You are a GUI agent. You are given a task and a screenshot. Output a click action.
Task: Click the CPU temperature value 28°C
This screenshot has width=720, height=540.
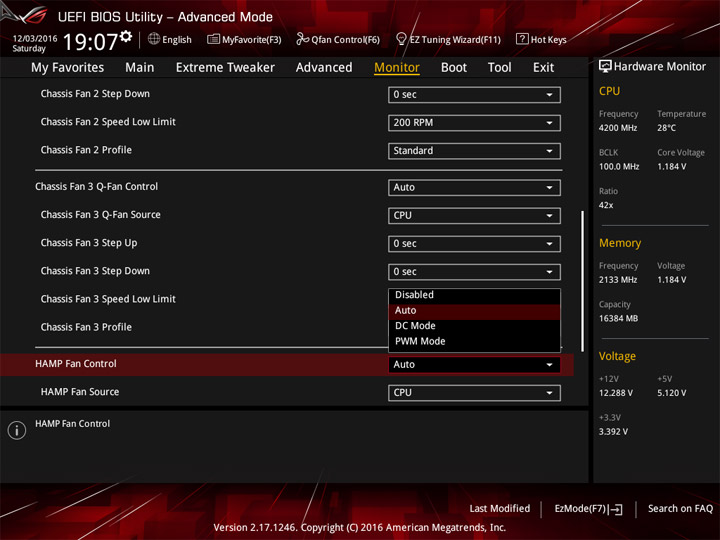click(666, 128)
